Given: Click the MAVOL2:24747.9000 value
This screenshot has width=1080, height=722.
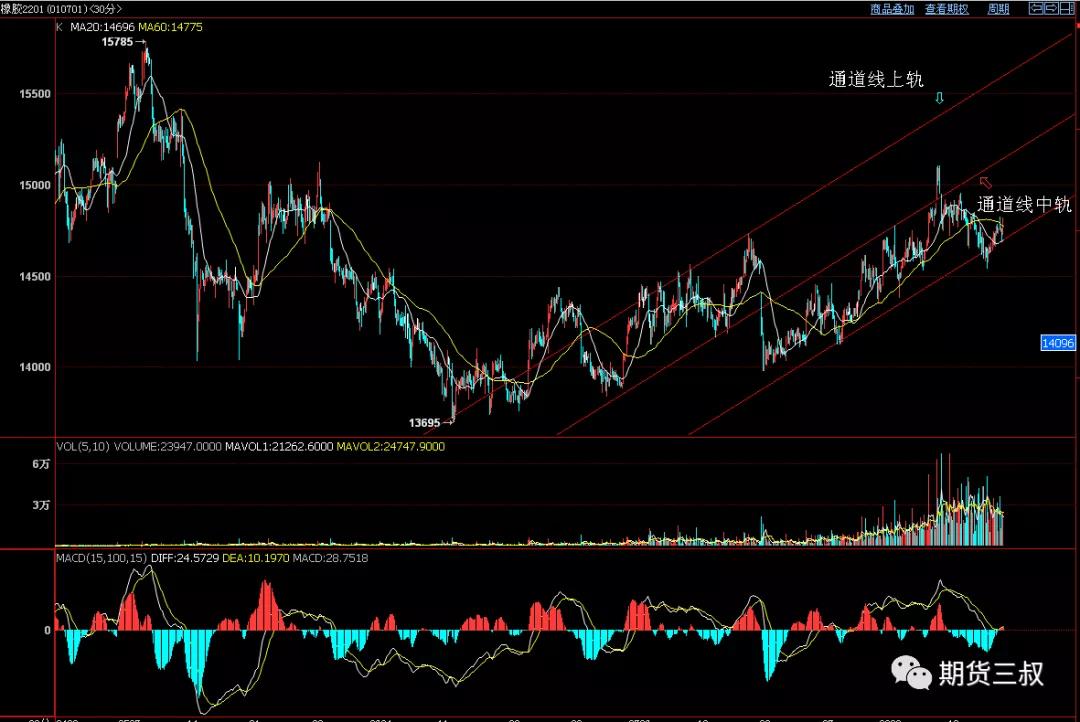Looking at the screenshot, I should (391, 446).
